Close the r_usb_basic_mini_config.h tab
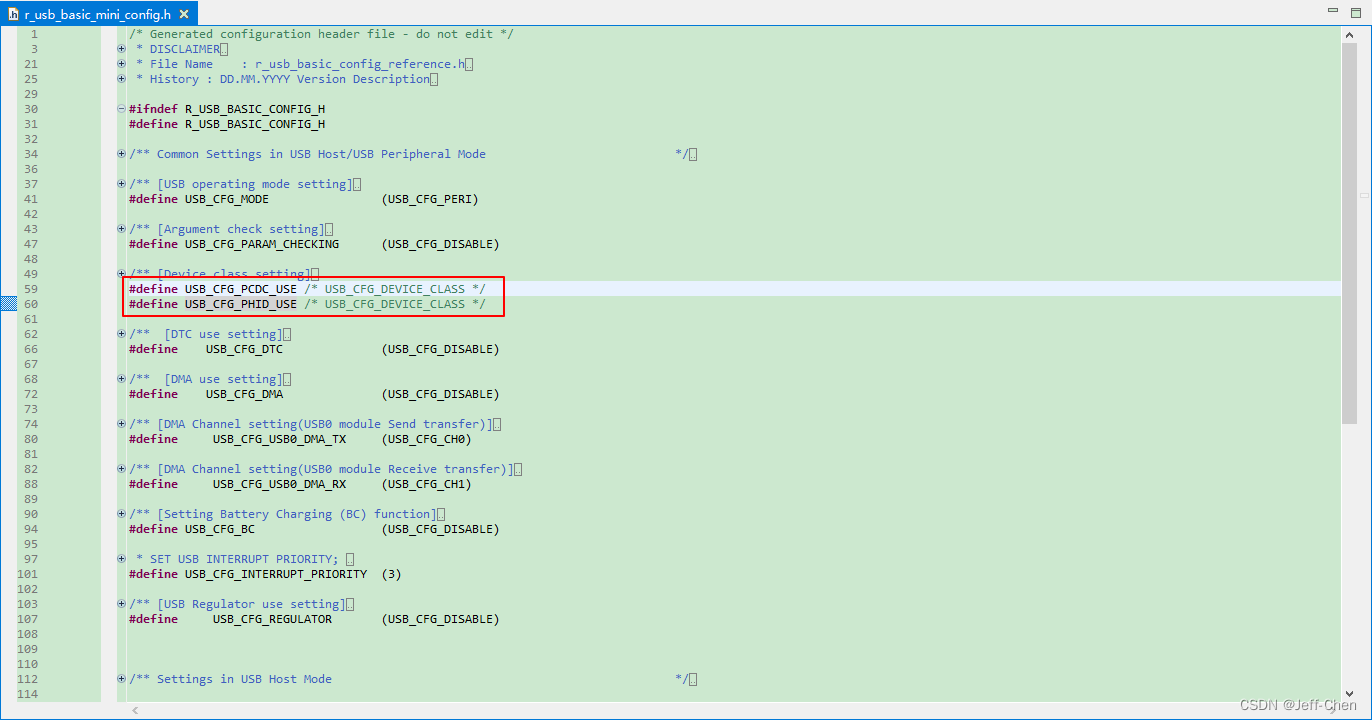The height and width of the screenshot is (720, 1372). click(x=185, y=15)
